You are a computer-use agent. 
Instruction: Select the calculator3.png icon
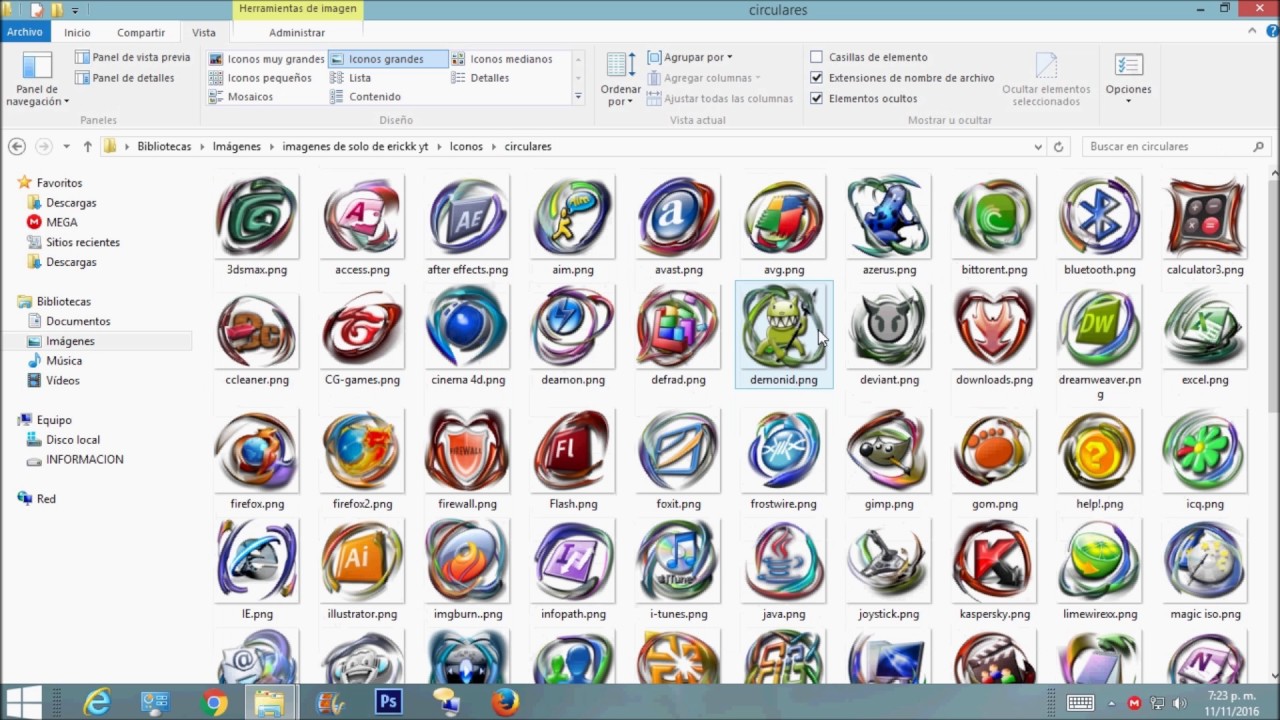pos(1204,217)
